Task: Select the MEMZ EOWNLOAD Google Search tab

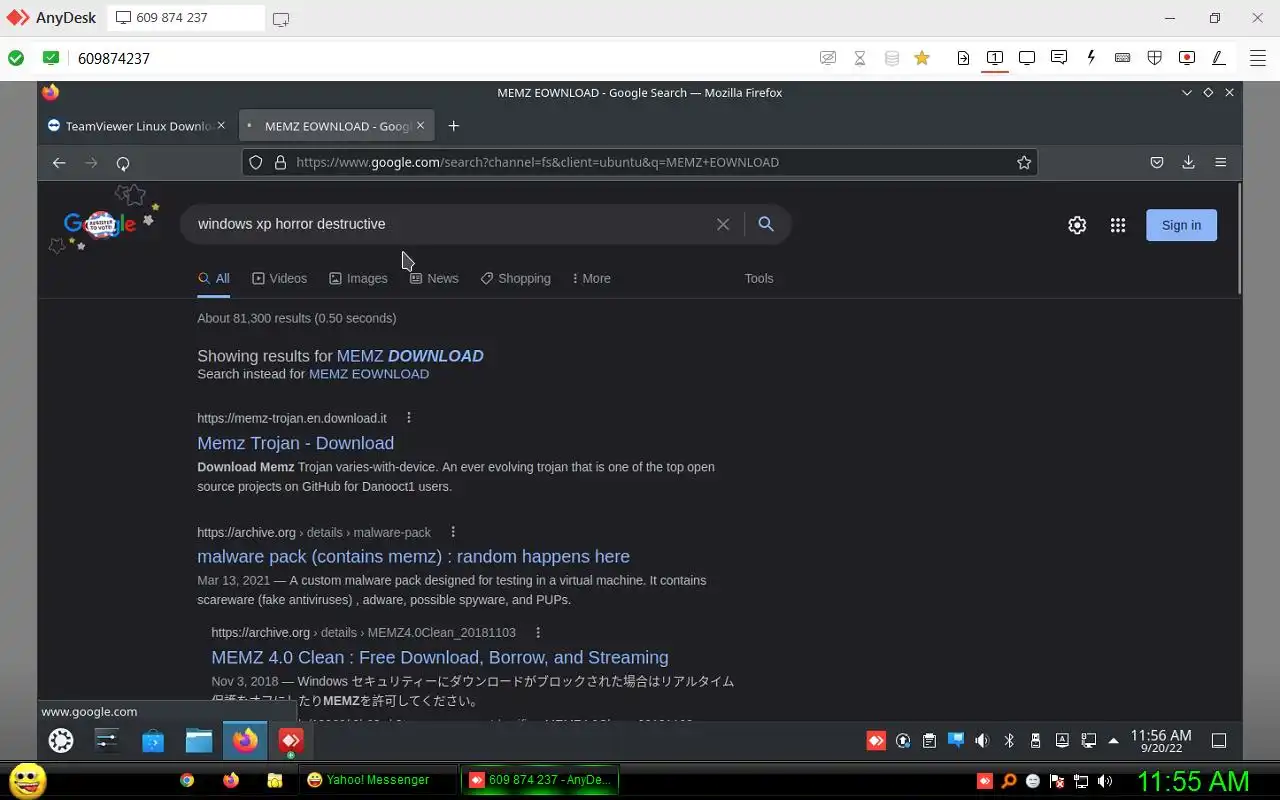Action: pyautogui.click(x=337, y=126)
